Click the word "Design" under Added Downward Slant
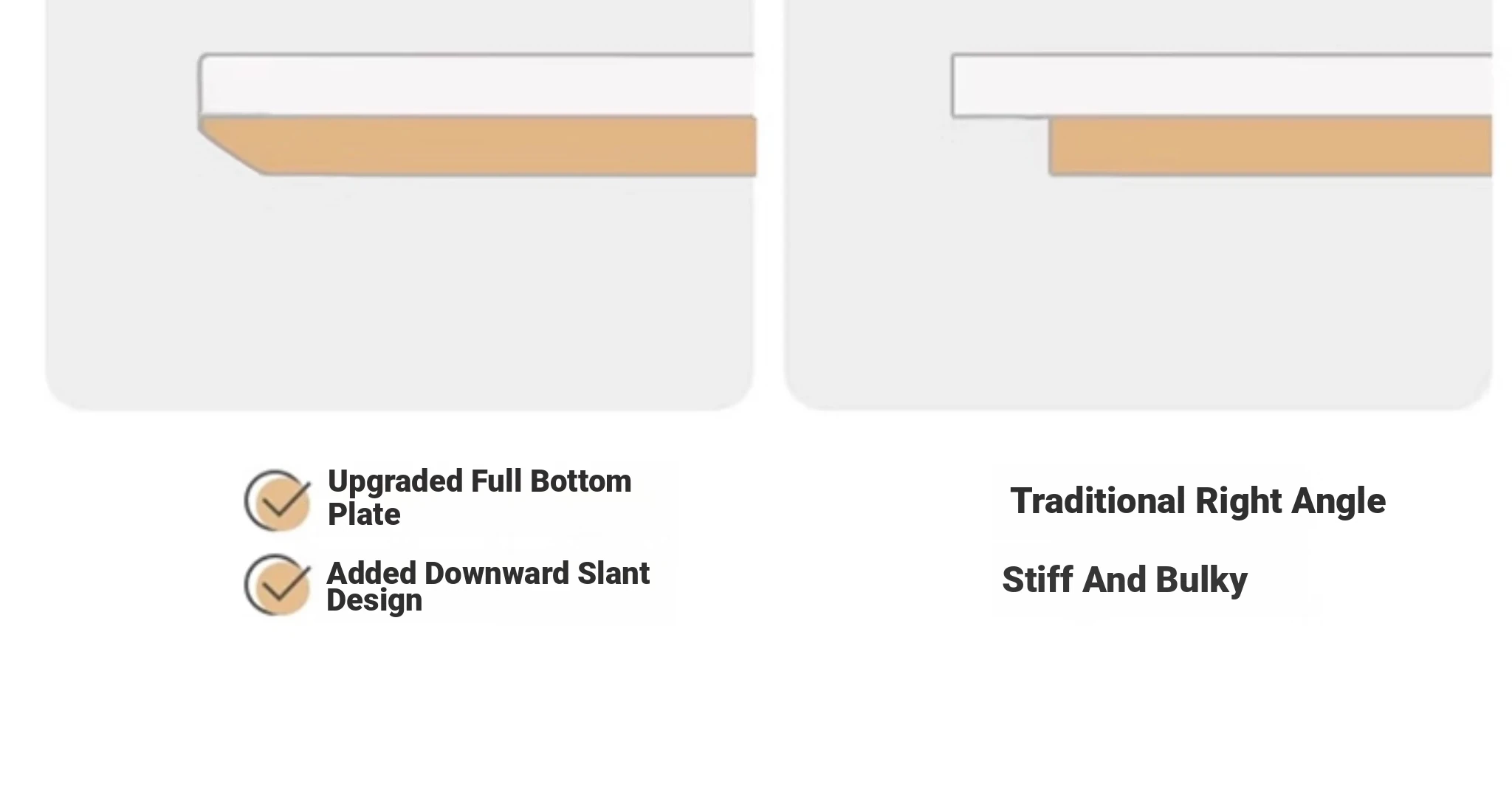This screenshot has height=787, width=1512. 374,600
